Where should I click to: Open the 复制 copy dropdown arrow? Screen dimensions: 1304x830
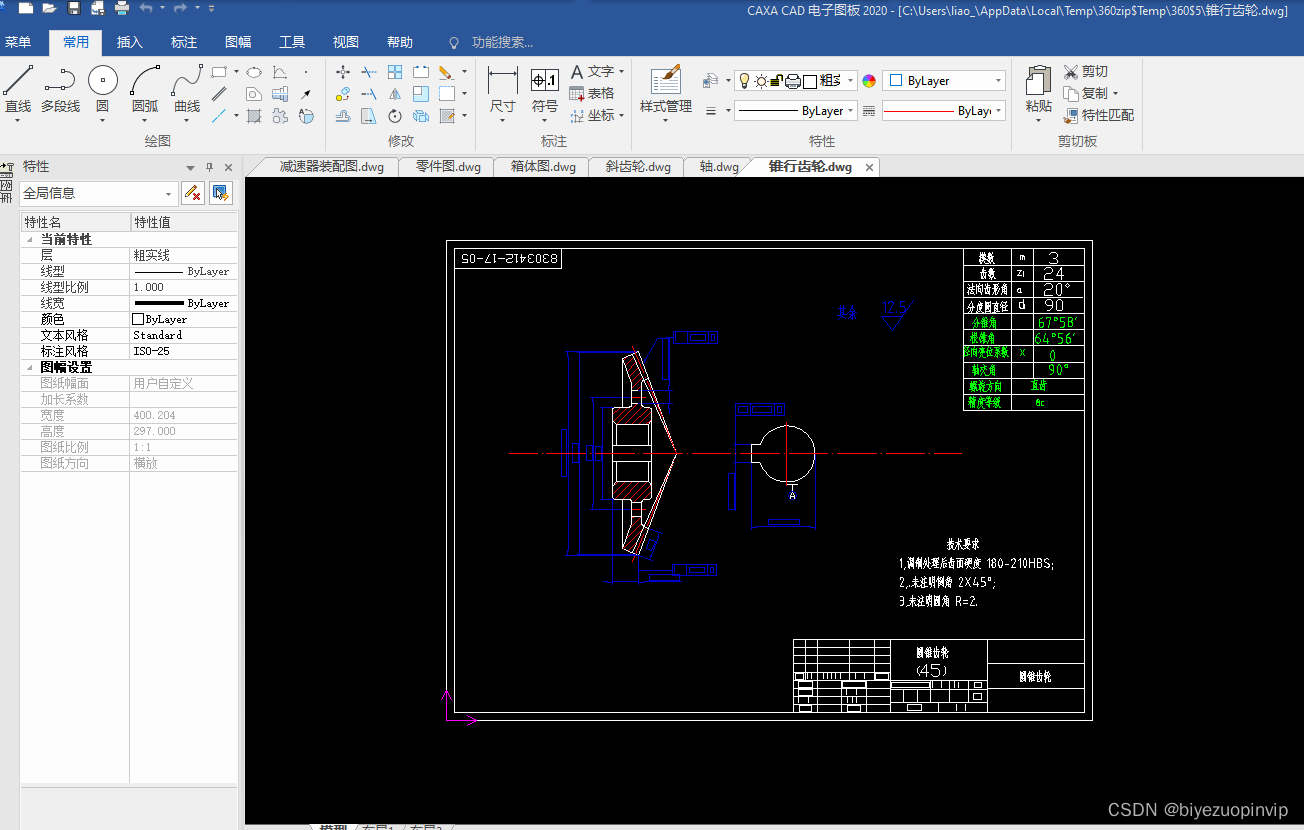[x=1115, y=94]
